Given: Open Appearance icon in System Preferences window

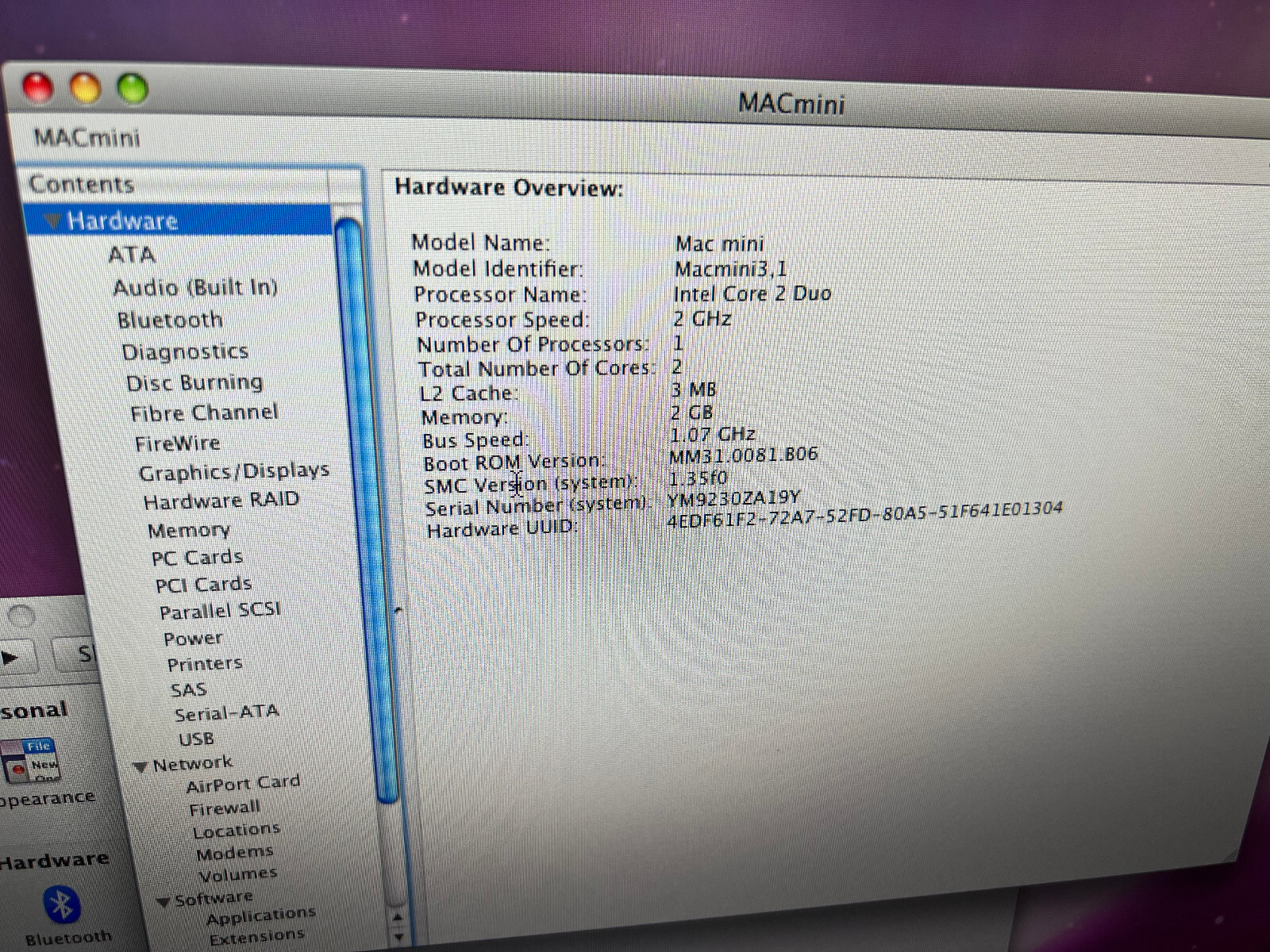Looking at the screenshot, I should pyautogui.click(x=30, y=762).
